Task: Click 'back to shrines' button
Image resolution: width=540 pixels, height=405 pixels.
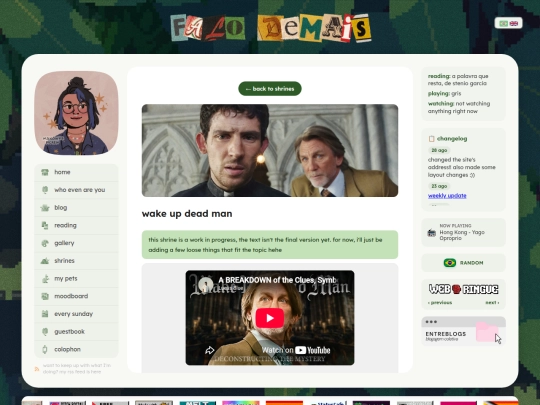Action: click(270, 89)
